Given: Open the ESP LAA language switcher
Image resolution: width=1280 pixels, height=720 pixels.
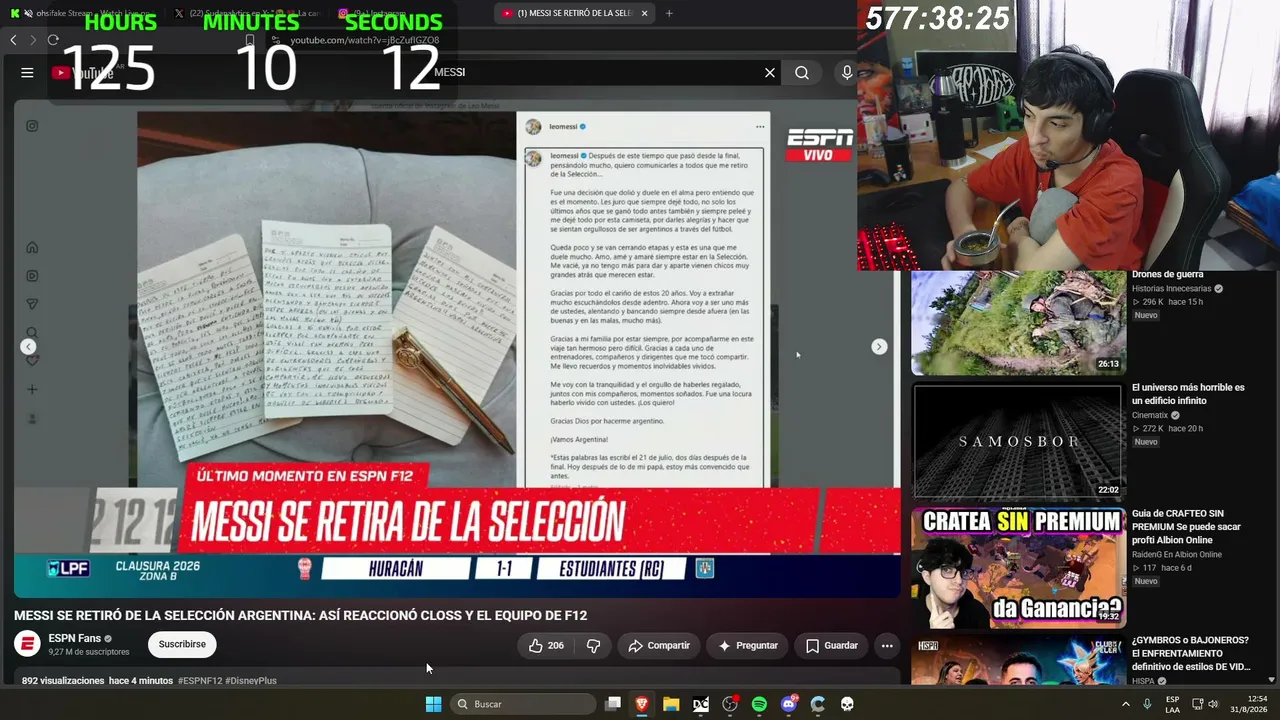Looking at the screenshot, I should tap(1172, 704).
